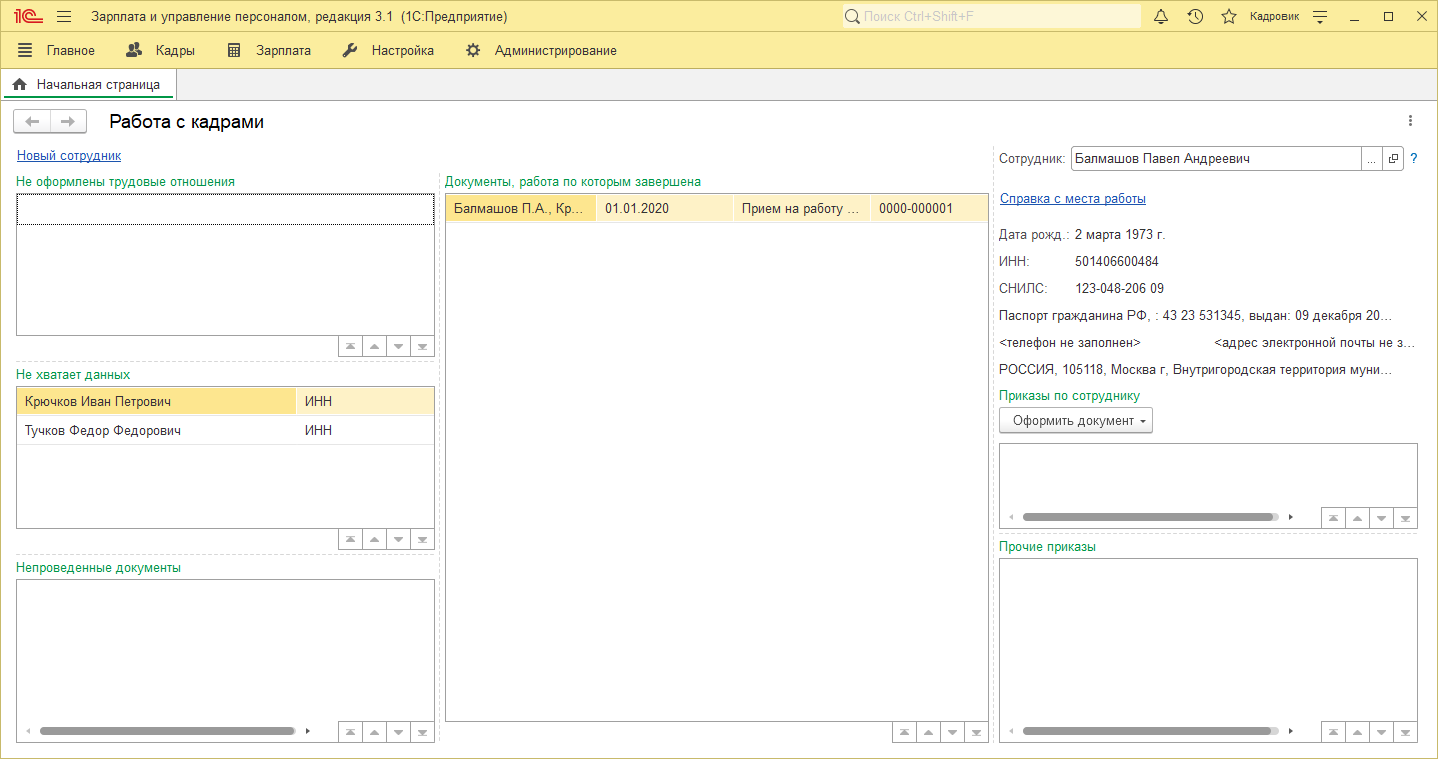Click the back navigation arrow
This screenshot has height=759, width=1438.
[x=32, y=122]
